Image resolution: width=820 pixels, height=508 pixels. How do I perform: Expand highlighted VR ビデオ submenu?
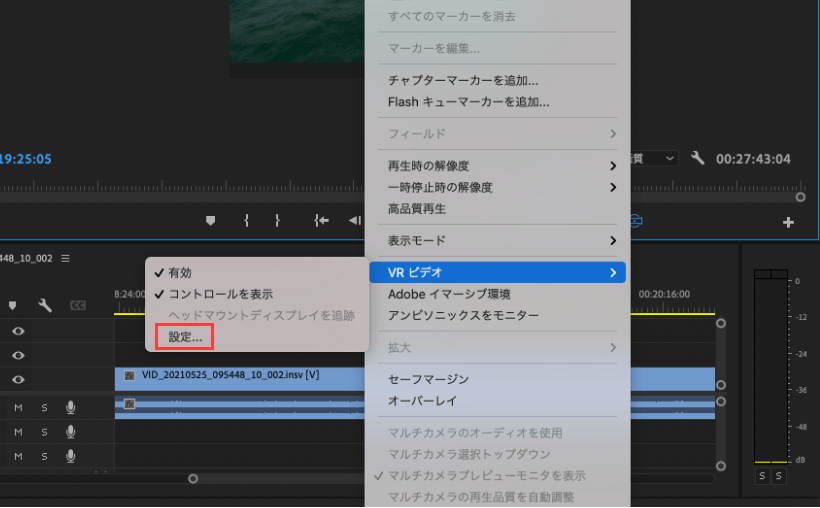pyautogui.click(x=497, y=273)
